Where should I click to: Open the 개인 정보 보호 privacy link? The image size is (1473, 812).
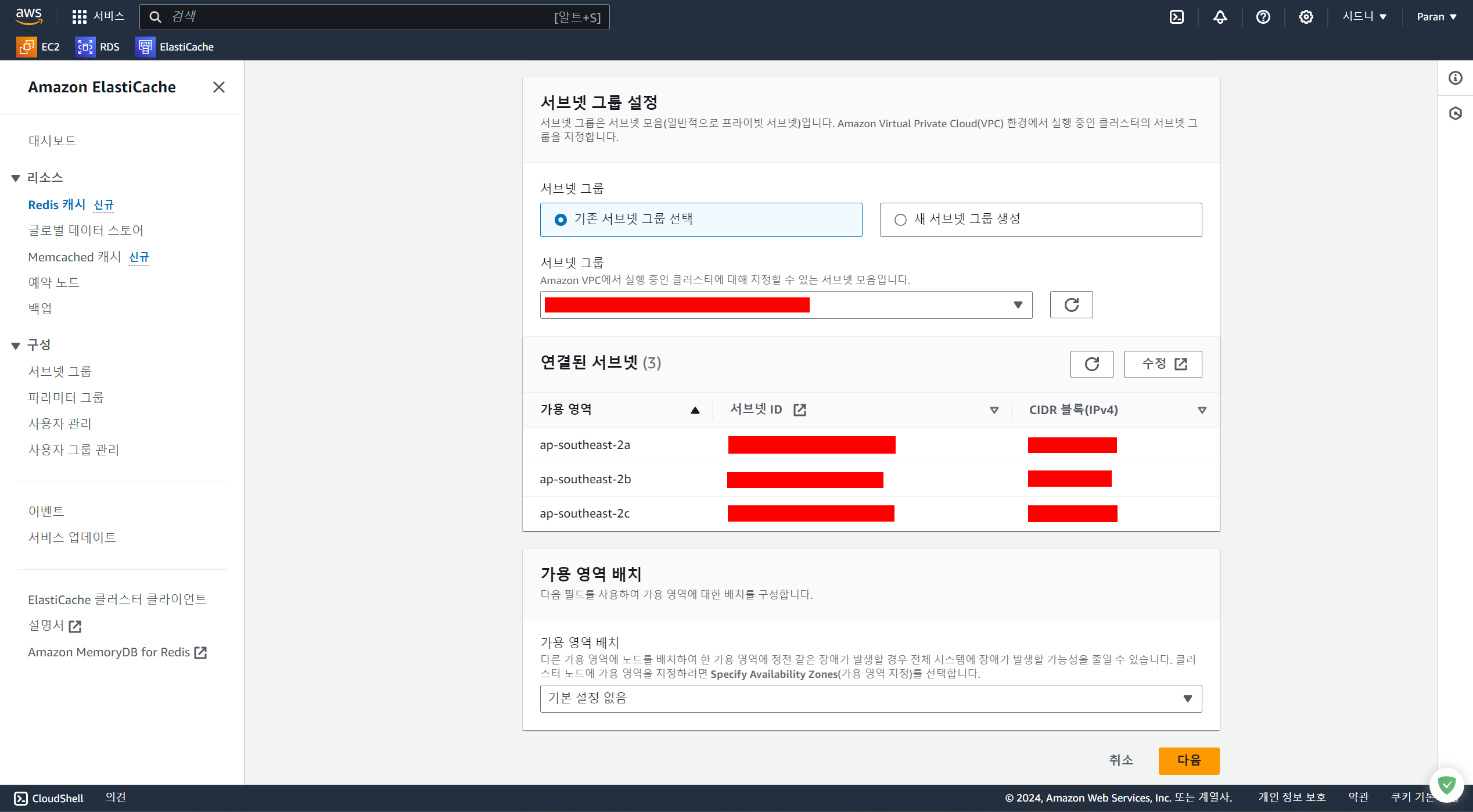point(1292,798)
